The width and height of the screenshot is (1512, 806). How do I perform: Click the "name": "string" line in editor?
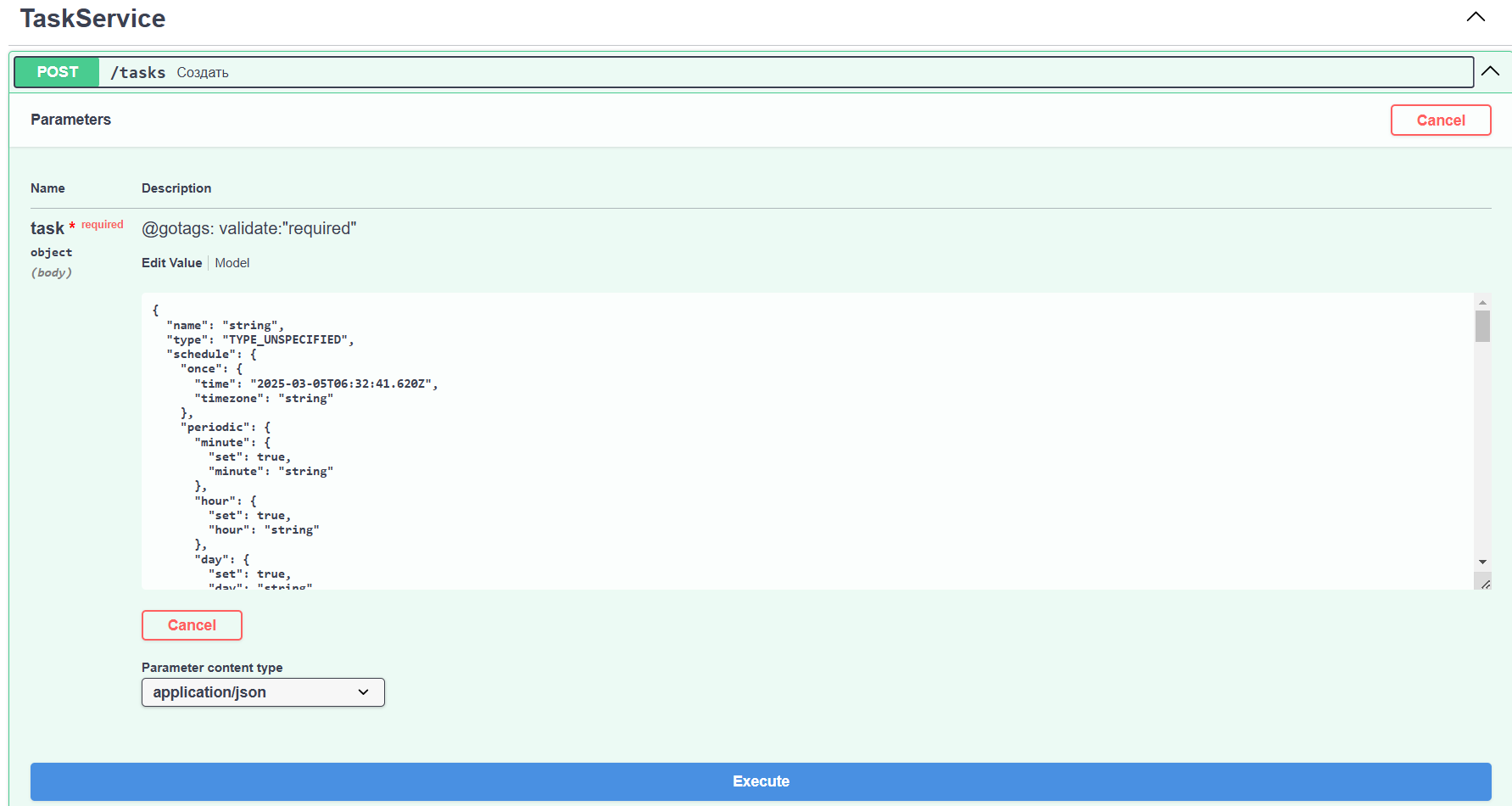click(x=226, y=326)
